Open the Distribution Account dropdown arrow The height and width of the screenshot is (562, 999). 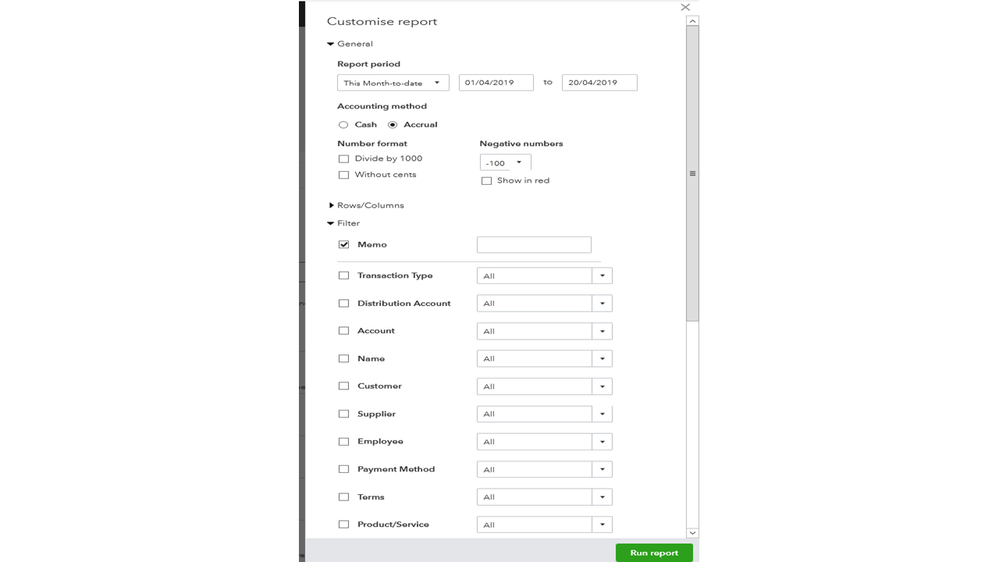(x=602, y=303)
